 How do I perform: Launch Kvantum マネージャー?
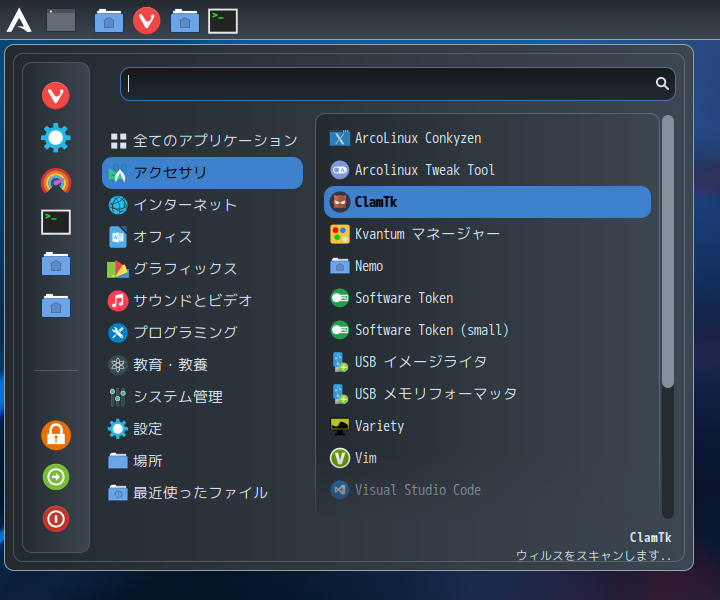click(x=487, y=234)
